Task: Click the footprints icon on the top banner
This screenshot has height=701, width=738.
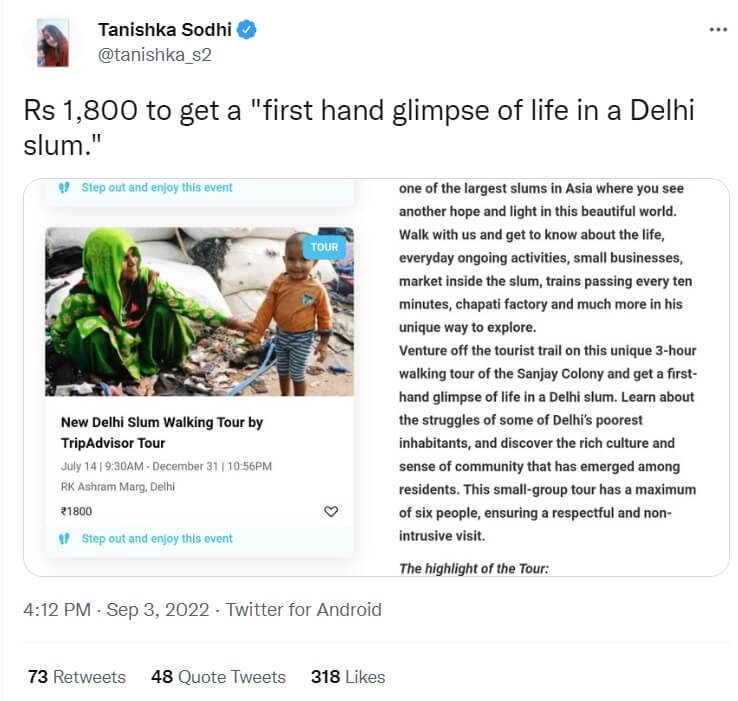Action: 64,187
